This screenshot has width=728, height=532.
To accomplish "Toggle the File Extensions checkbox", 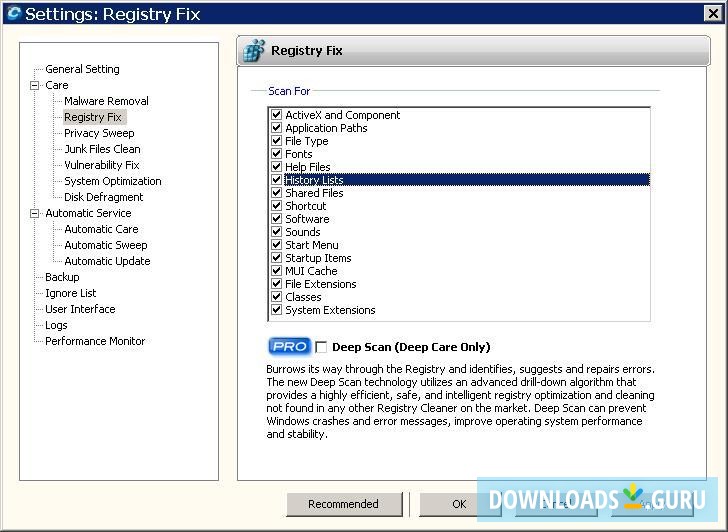I will click(x=277, y=283).
